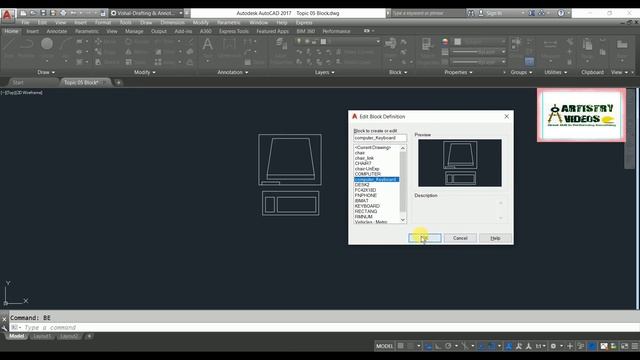Click the block Preview thumbnail in dialog
The height and width of the screenshot is (360, 640).
click(x=460, y=163)
